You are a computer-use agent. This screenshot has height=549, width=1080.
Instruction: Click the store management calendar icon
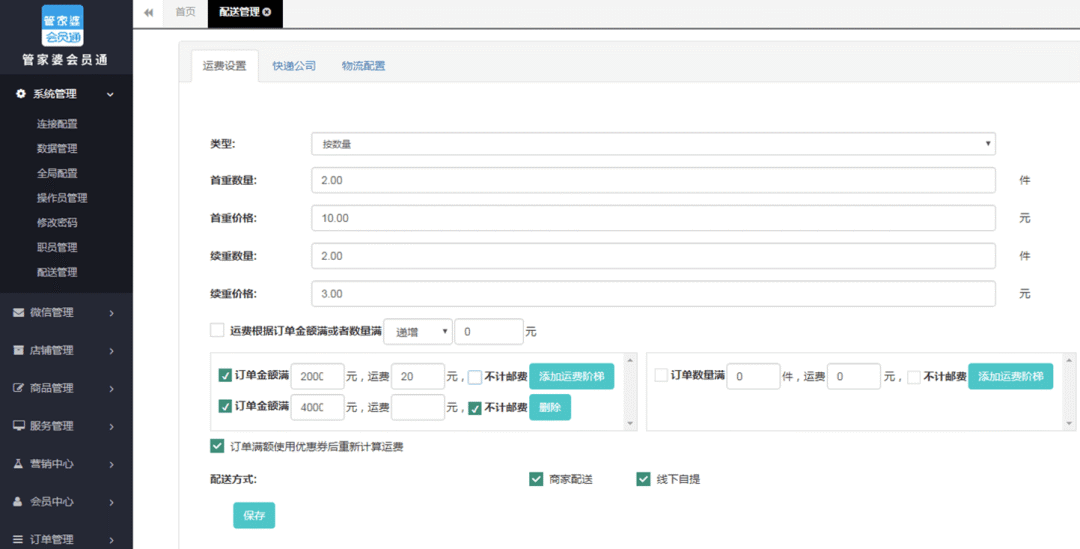(19, 350)
